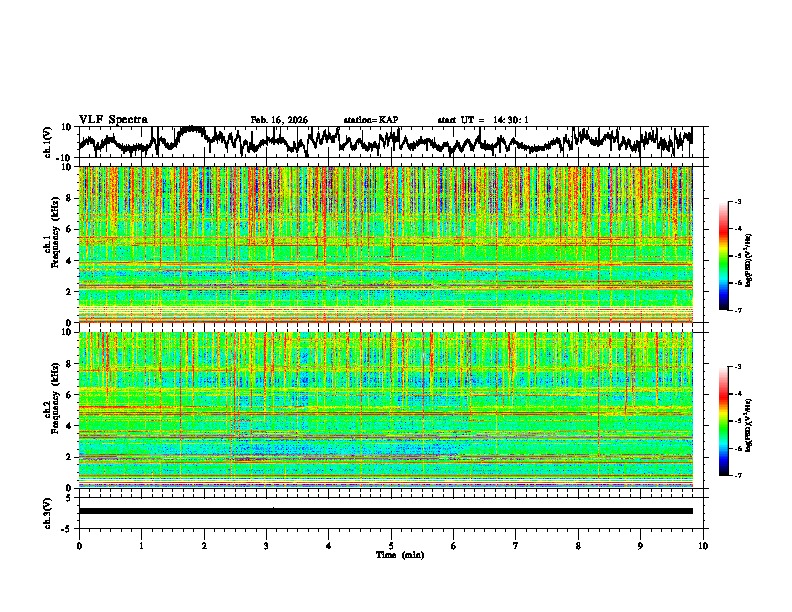Click the time axis tick label "7"

pyautogui.click(x=516, y=546)
